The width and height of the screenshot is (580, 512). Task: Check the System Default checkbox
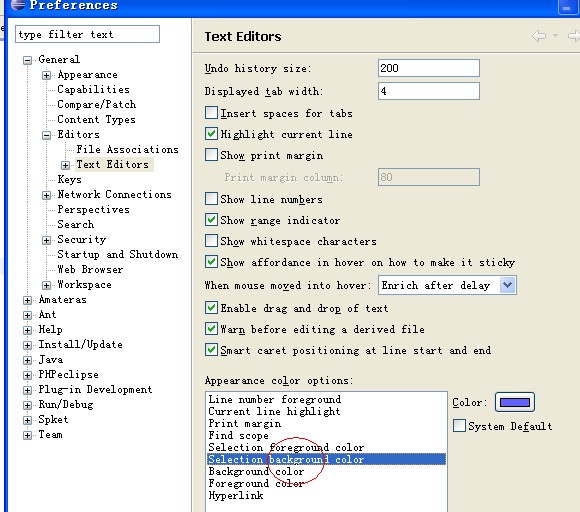459,425
